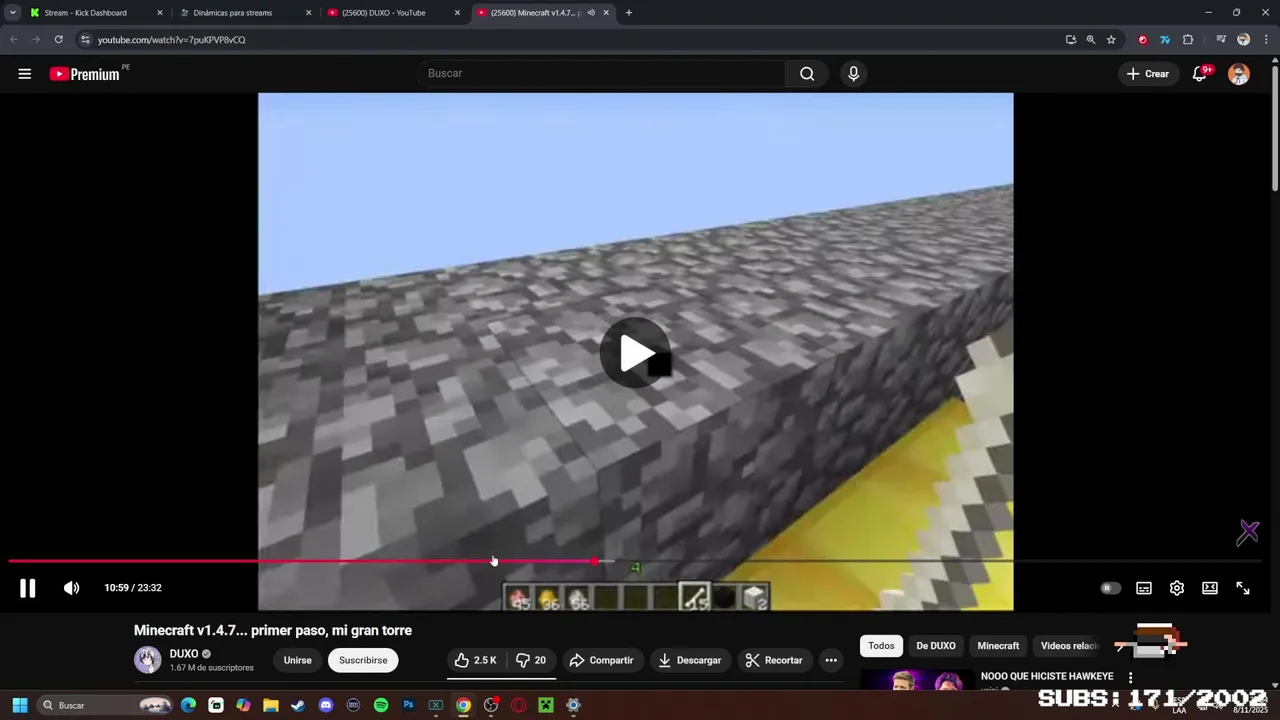Open options for the HAWKEYE video
This screenshot has height=720, width=1280.
pos(1130,678)
